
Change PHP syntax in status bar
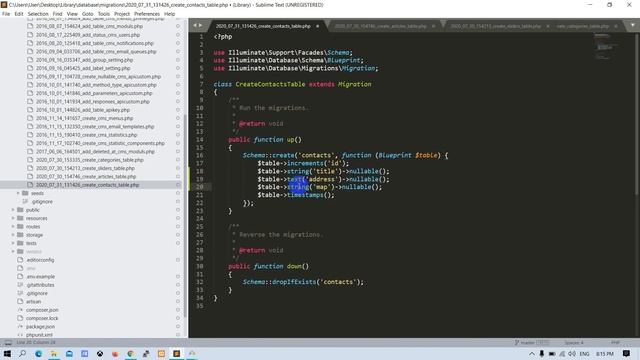point(615,342)
